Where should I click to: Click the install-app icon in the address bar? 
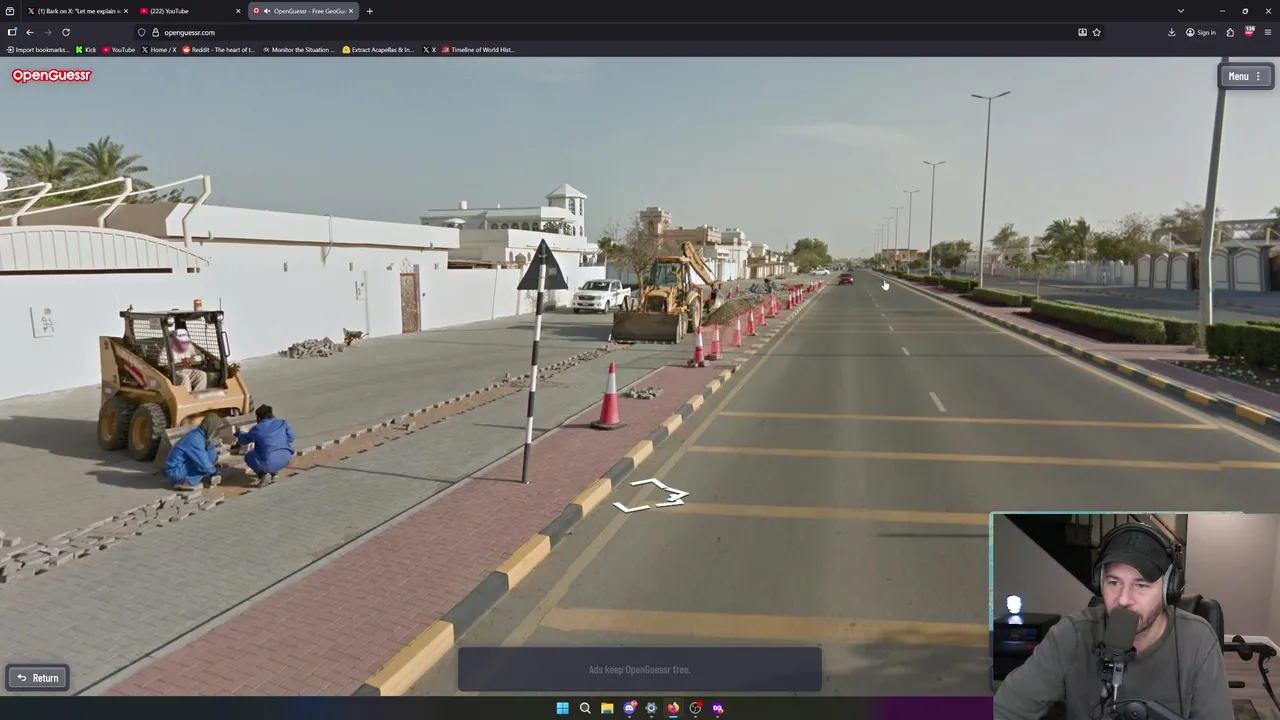pos(1082,32)
